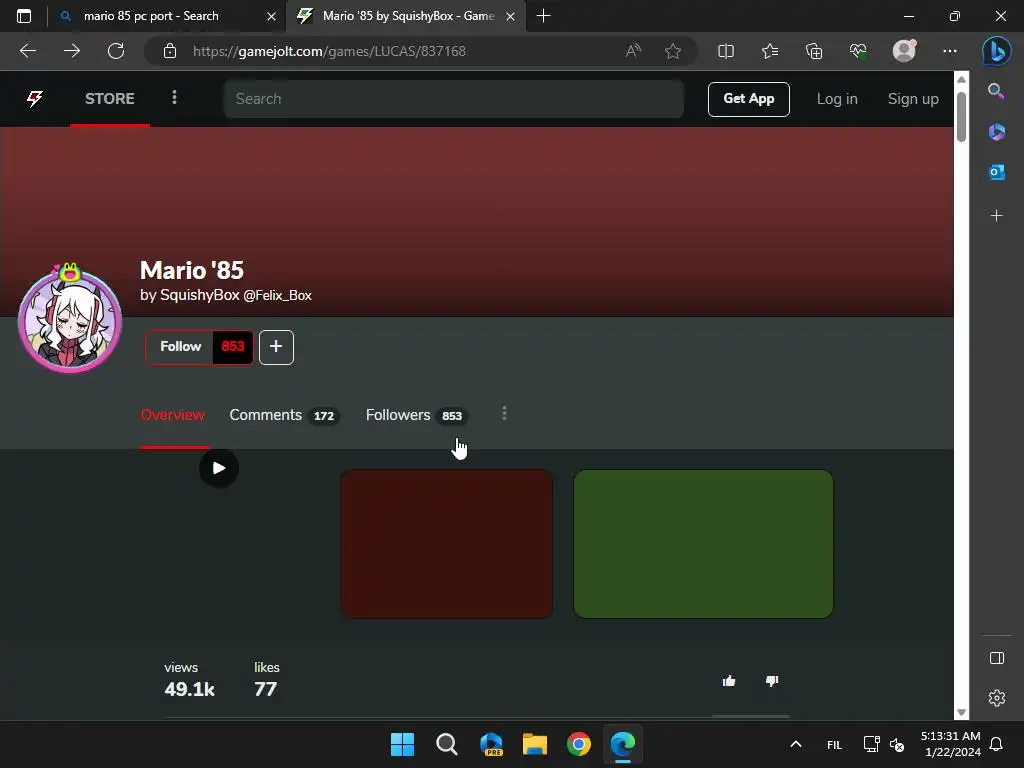Play the game trailer video

219,468
